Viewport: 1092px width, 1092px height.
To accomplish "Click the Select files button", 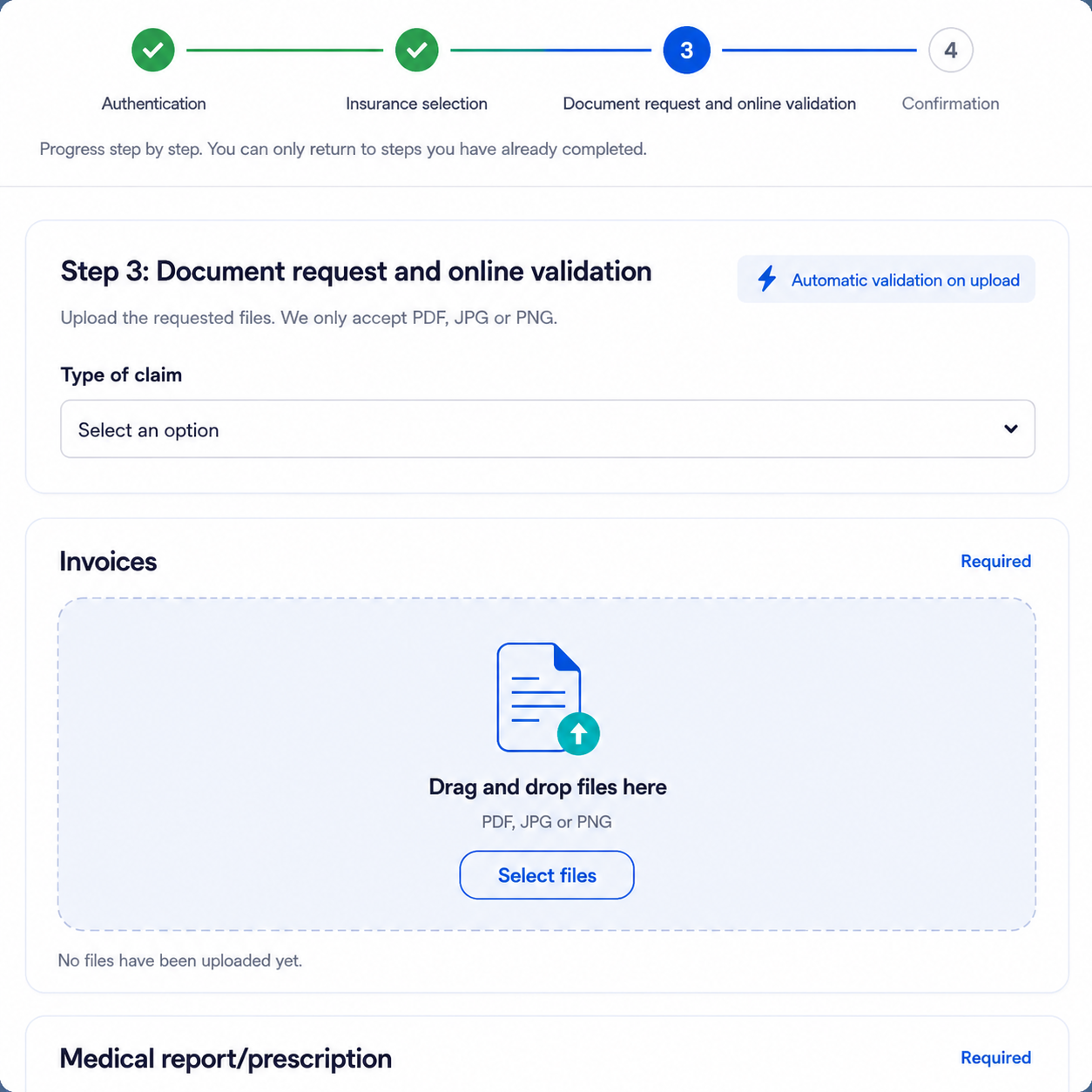I will [x=547, y=875].
